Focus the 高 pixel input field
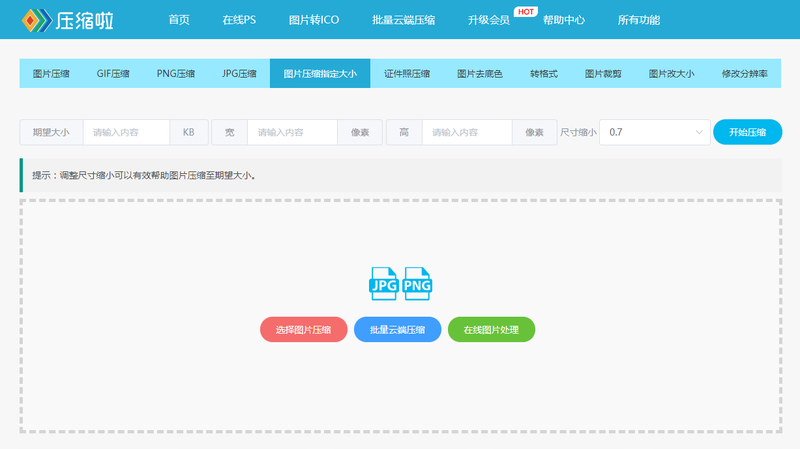The height and width of the screenshot is (449, 800). tap(467, 132)
